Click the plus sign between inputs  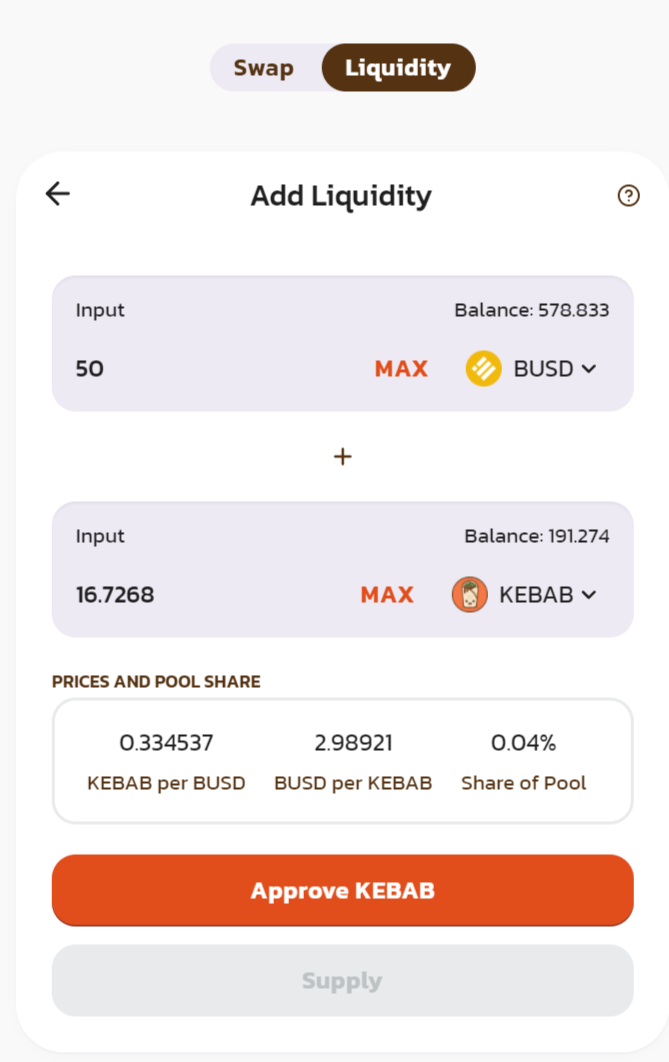coord(342,457)
